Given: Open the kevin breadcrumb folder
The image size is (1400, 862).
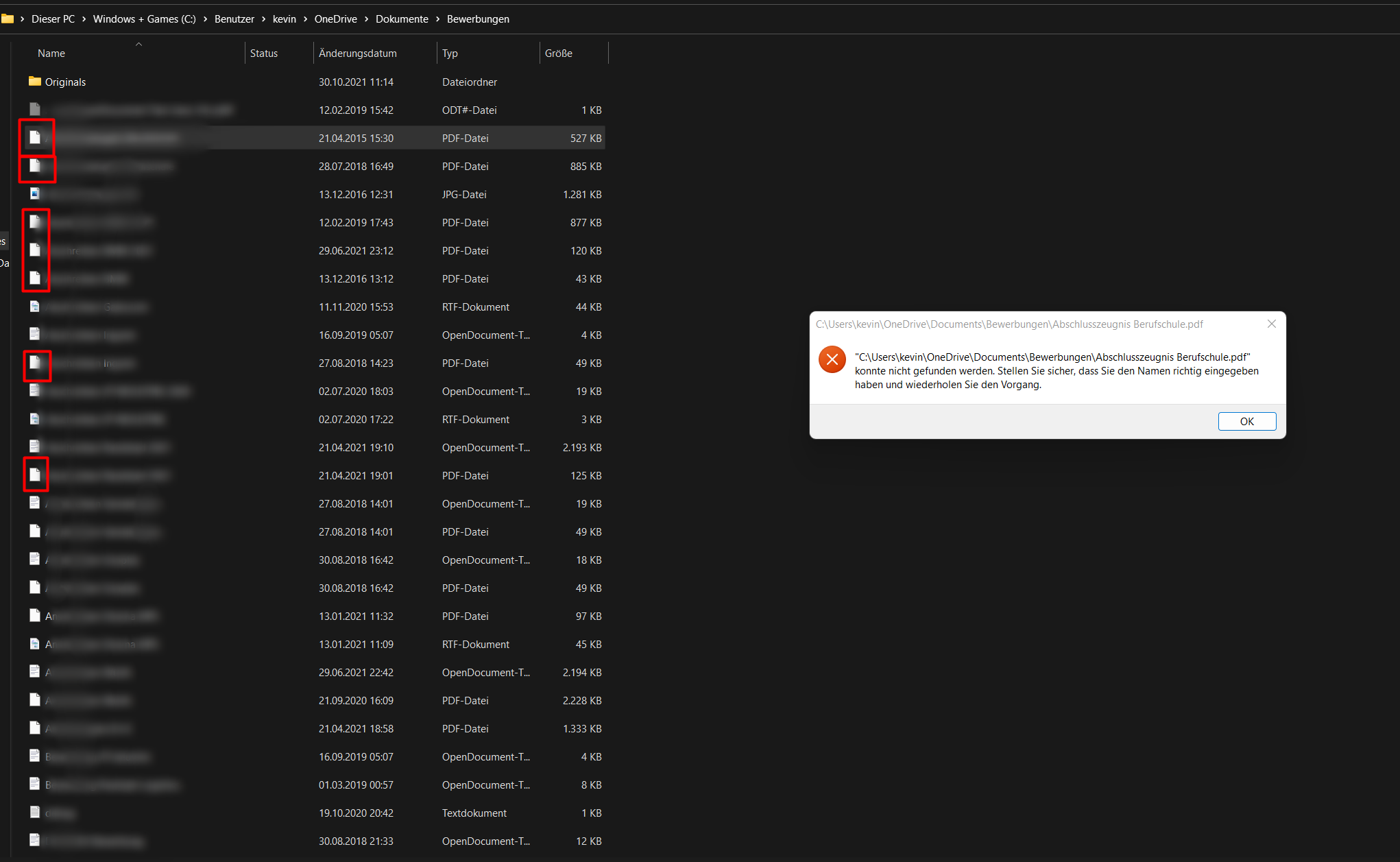Looking at the screenshot, I should 284,19.
